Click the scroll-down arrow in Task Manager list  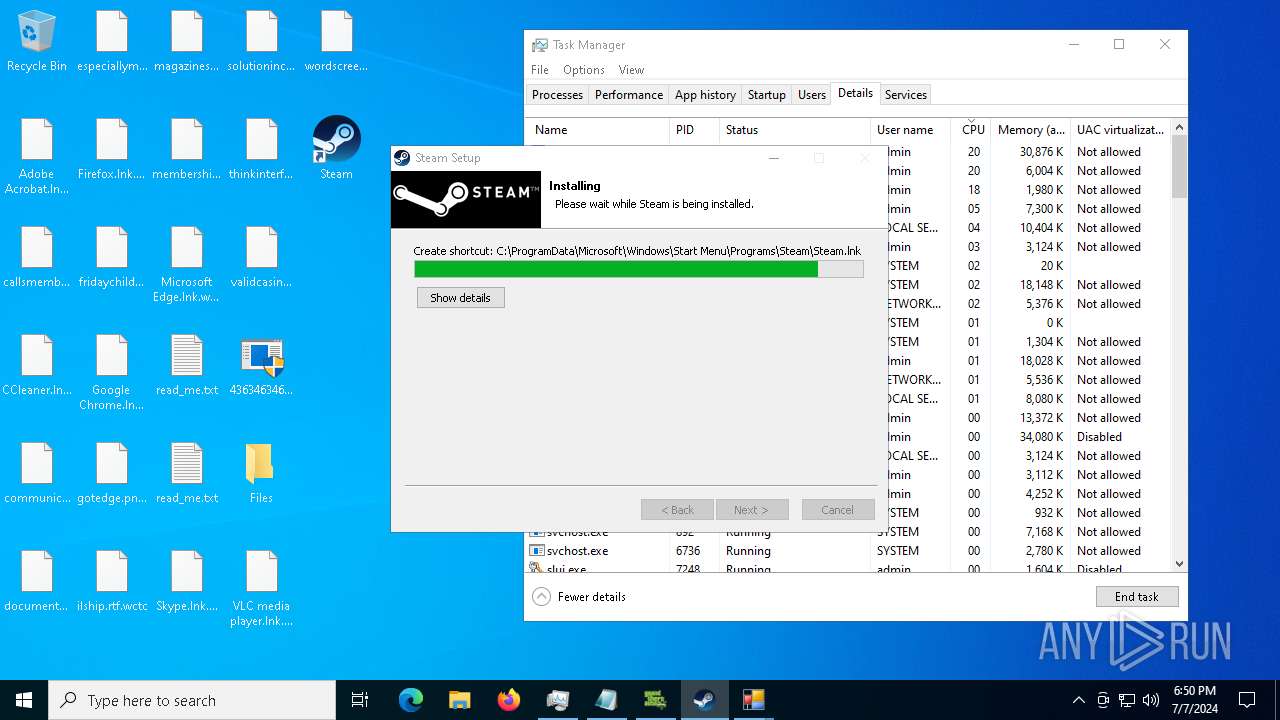pyautogui.click(x=1179, y=564)
